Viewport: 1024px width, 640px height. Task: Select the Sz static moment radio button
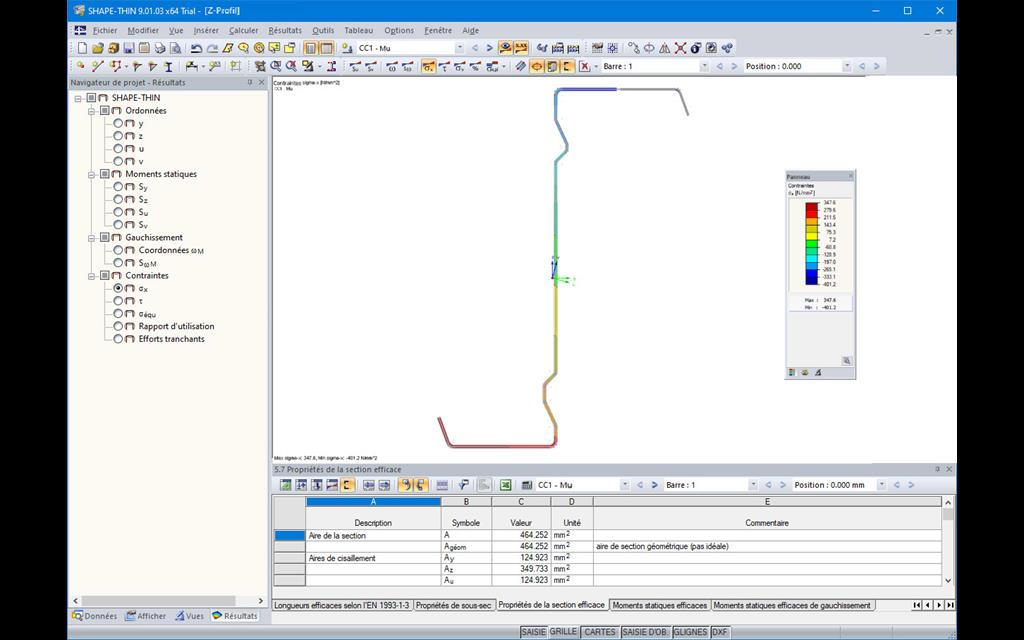118,199
